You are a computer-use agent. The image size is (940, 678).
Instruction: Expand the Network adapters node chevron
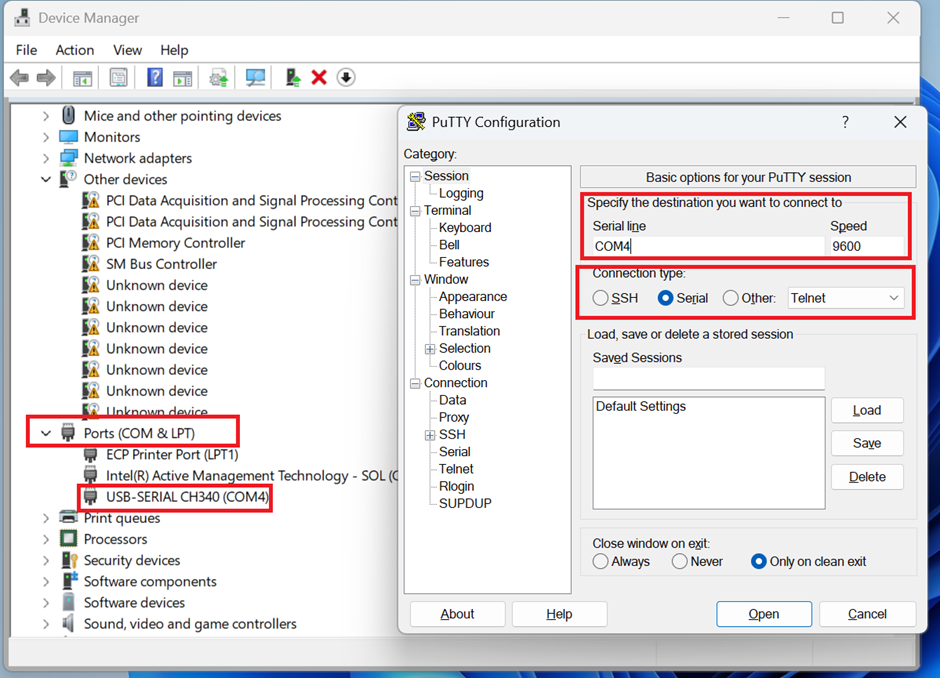[46, 158]
